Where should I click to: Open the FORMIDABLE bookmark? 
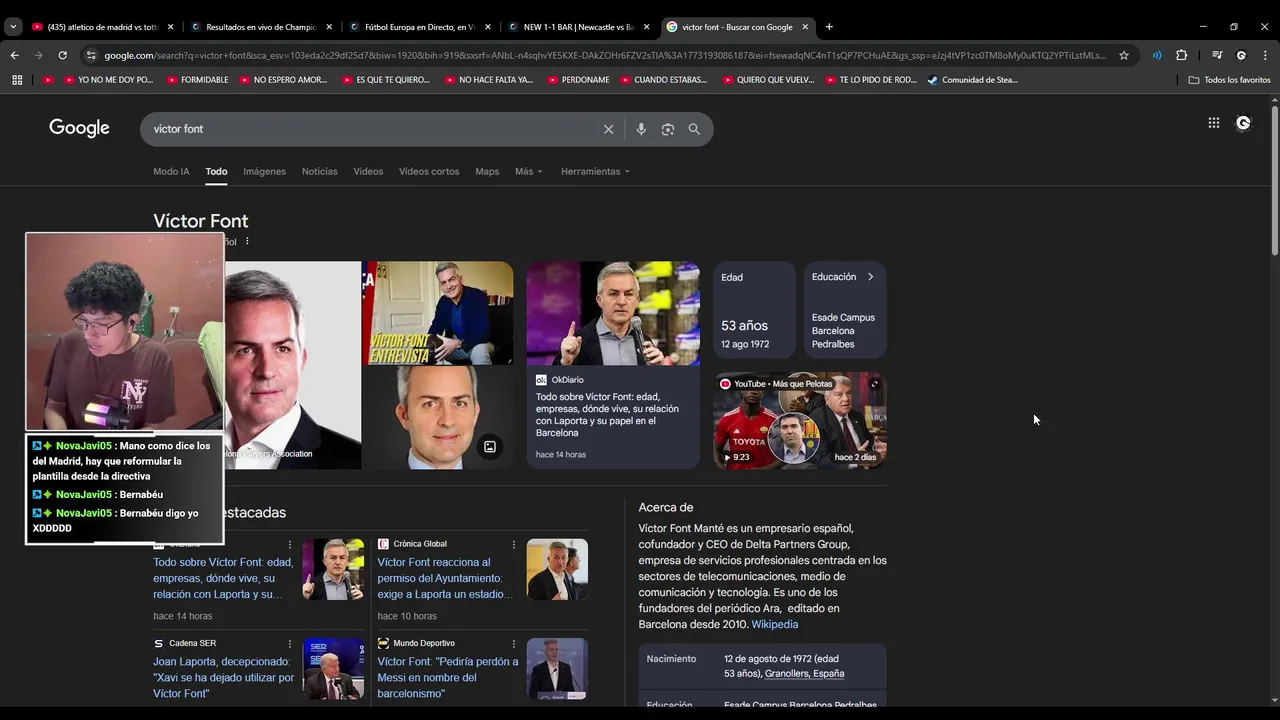click(x=197, y=80)
